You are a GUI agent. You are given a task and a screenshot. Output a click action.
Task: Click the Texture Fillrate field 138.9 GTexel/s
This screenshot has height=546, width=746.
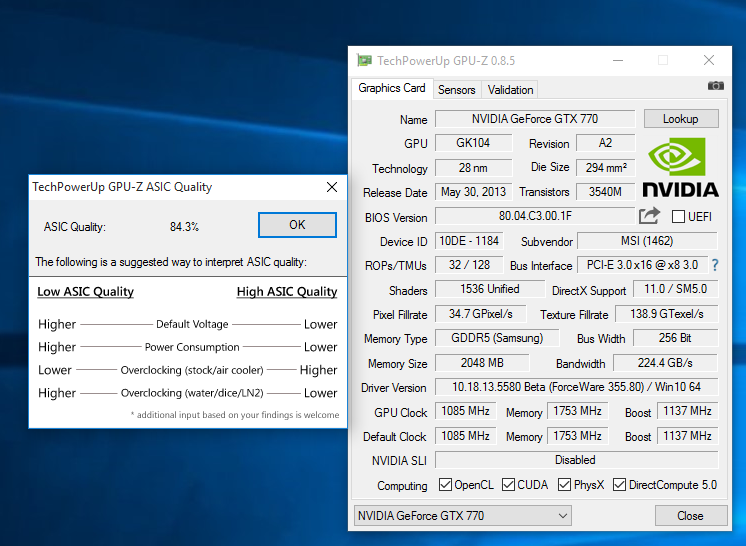coord(667,314)
